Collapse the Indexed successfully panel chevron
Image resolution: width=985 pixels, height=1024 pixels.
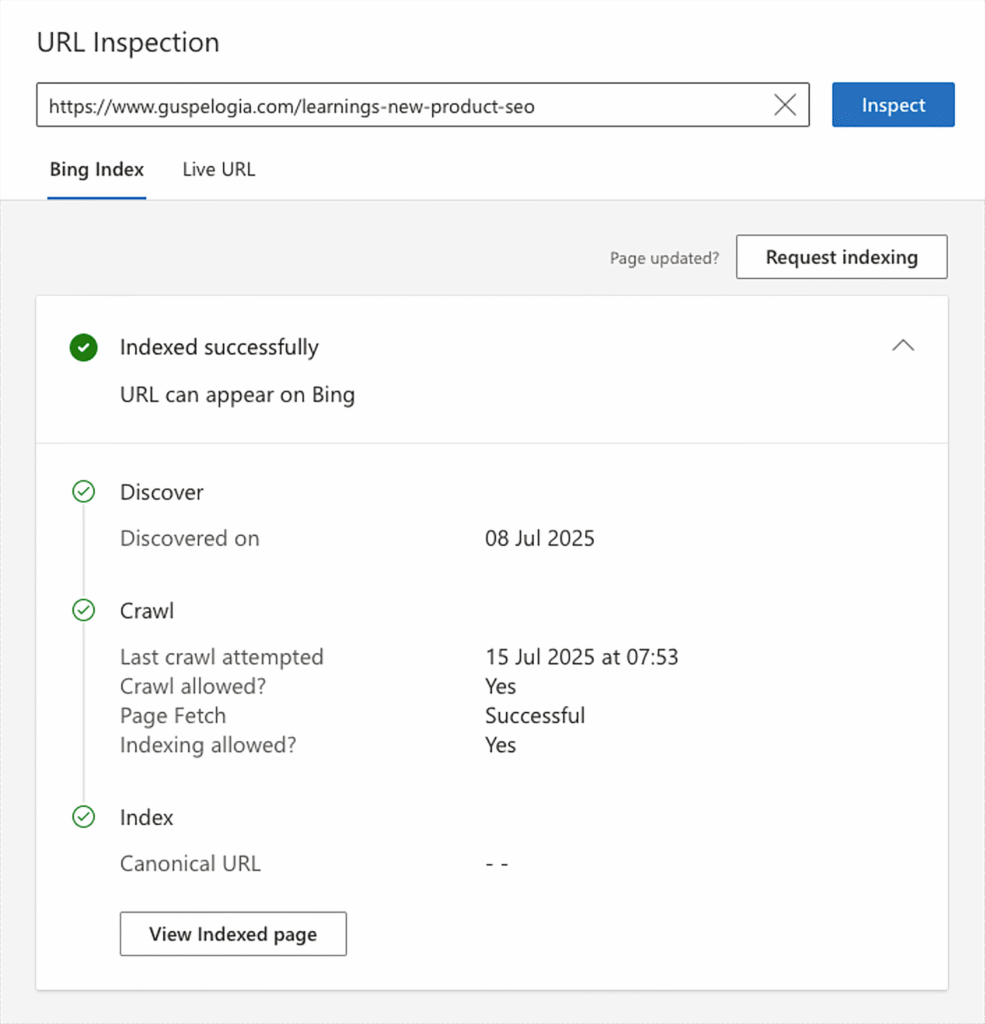(x=902, y=346)
